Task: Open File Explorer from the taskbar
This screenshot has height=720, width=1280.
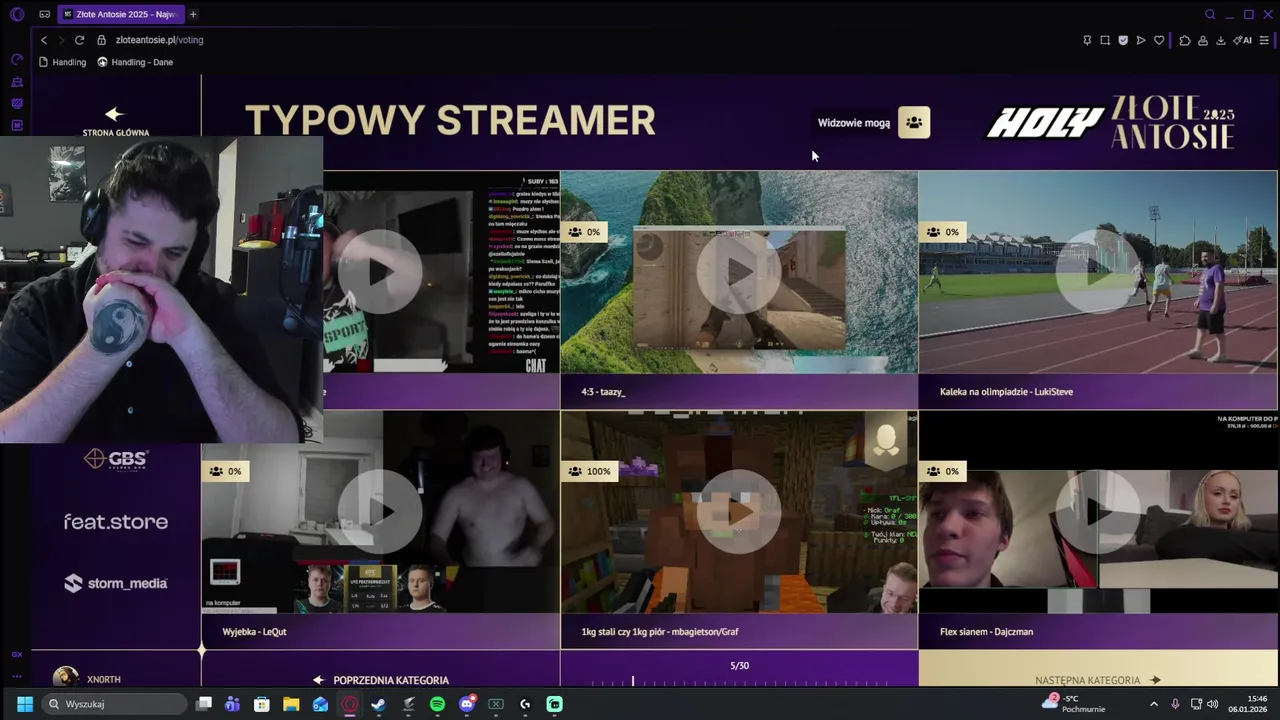Action: [291, 704]
